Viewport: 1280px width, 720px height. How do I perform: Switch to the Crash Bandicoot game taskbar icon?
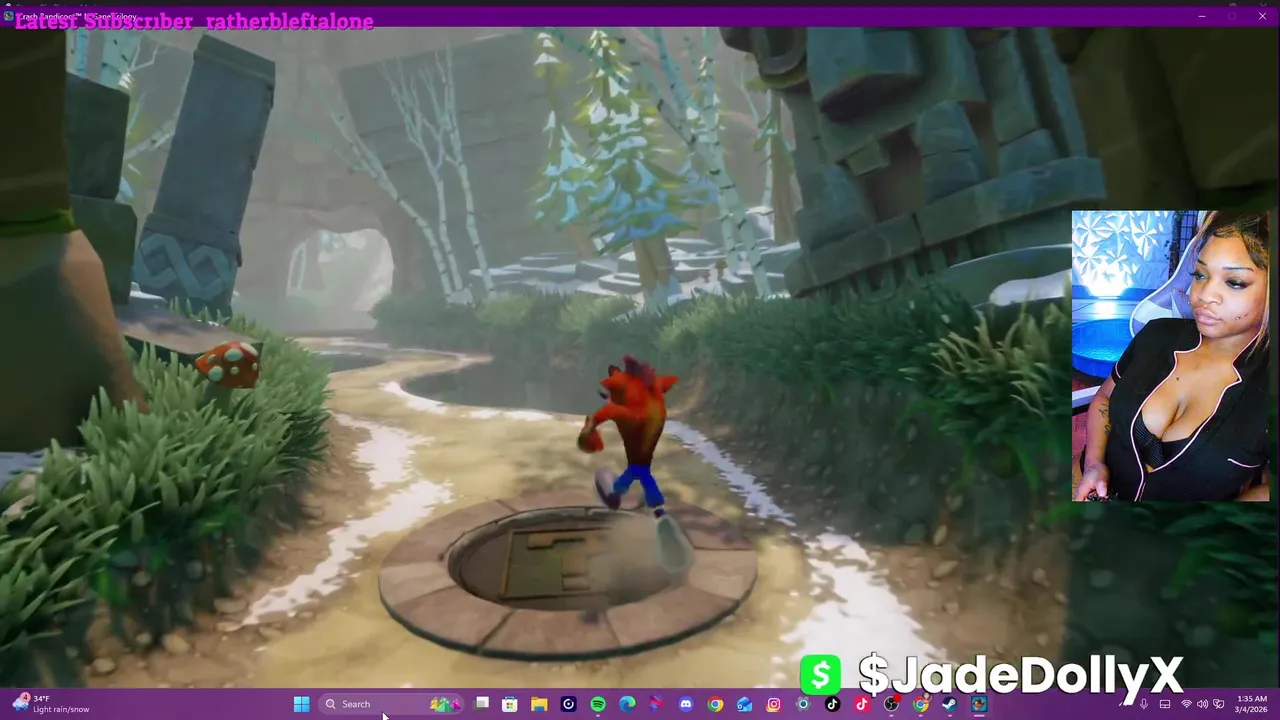(979, 704)
